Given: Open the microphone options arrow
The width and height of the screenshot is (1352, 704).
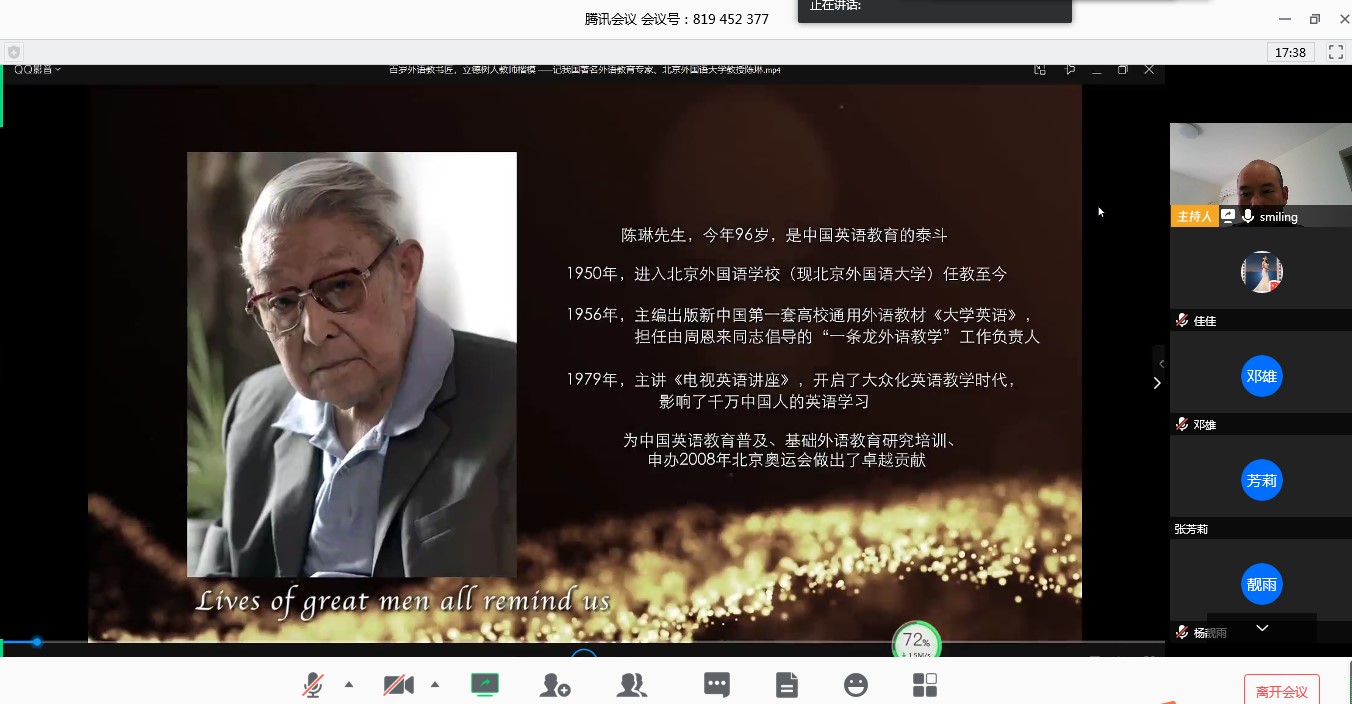Looking at the screenshot, I should (x=349, y=685).
